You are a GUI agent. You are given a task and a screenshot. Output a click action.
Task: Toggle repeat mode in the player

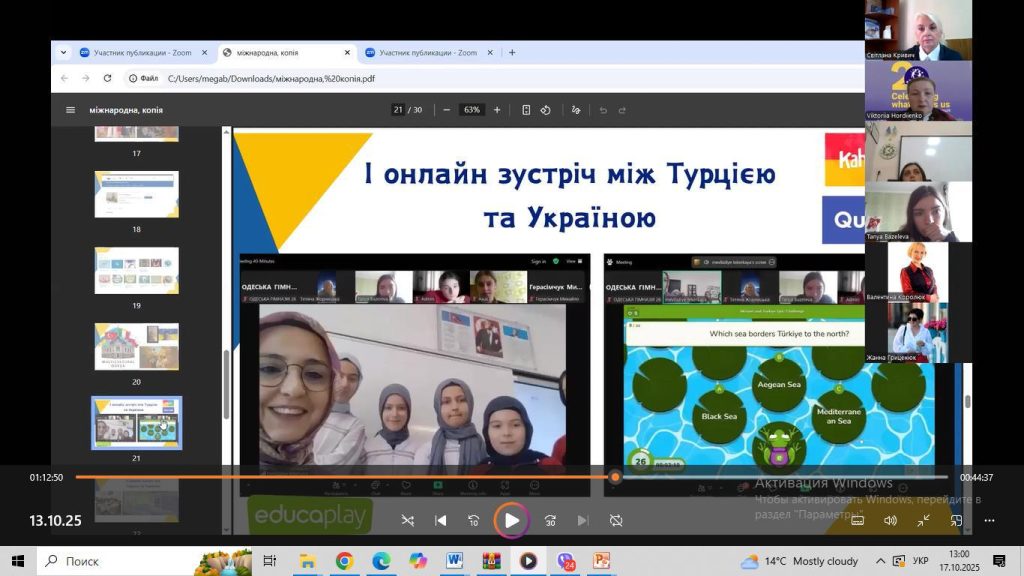[x=616, y=520]
